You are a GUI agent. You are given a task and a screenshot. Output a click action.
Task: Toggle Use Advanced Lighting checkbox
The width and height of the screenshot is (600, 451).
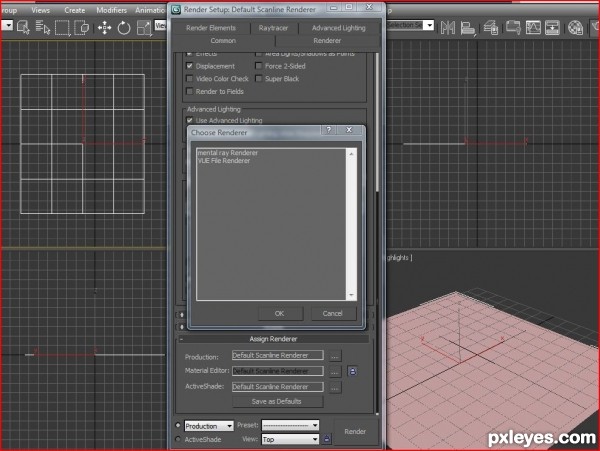(189, 120)
